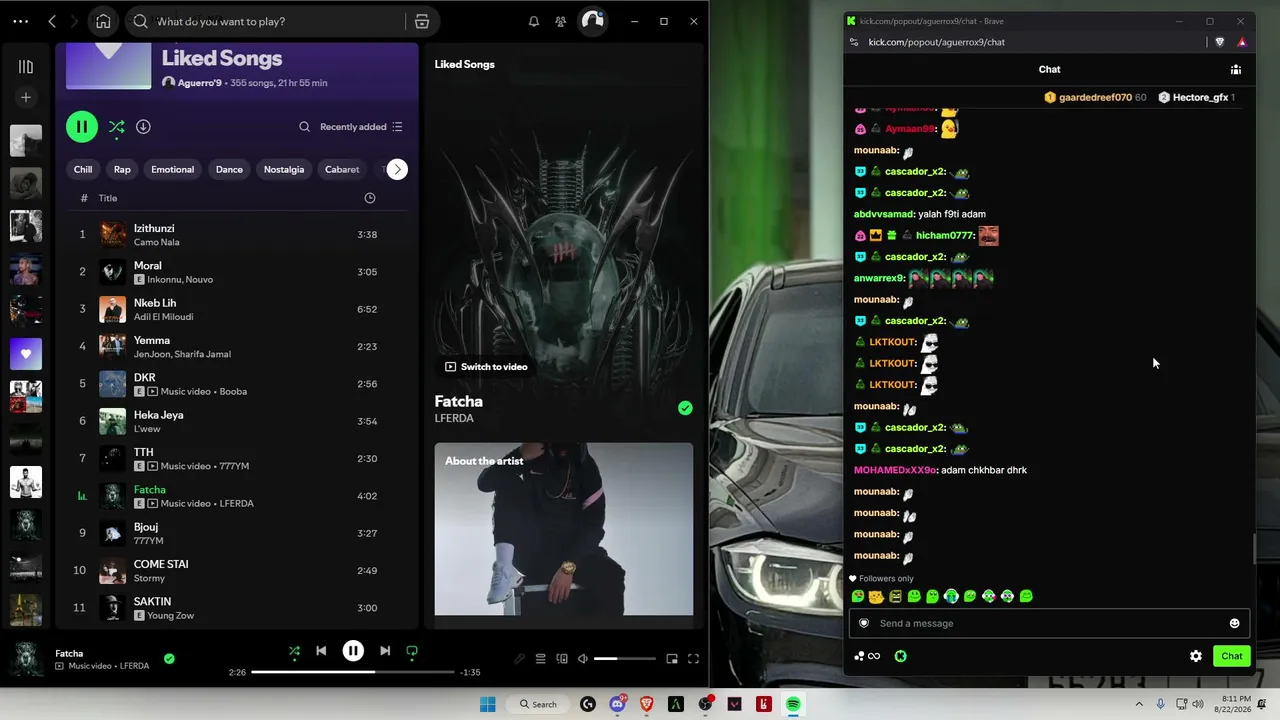The width and height of the screenshot is (1280, 720).
Task: Pause playback in the bottom player bar
Action: tap(353, 651)
